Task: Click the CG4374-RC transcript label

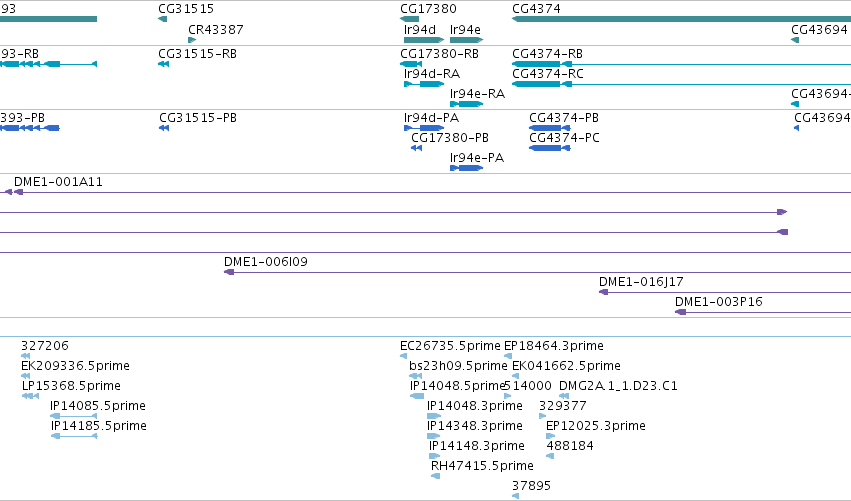Action: (x=548, y=74)
